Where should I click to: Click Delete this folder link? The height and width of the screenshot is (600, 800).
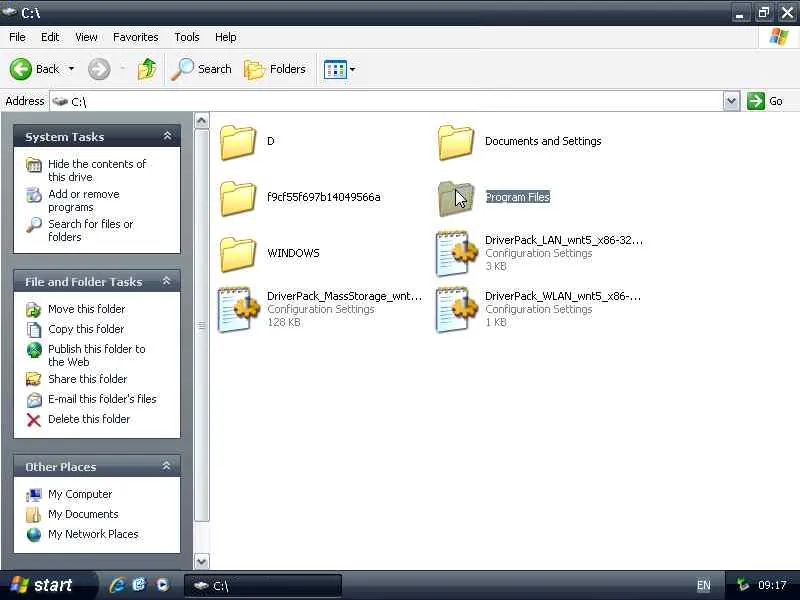point(89,419)
